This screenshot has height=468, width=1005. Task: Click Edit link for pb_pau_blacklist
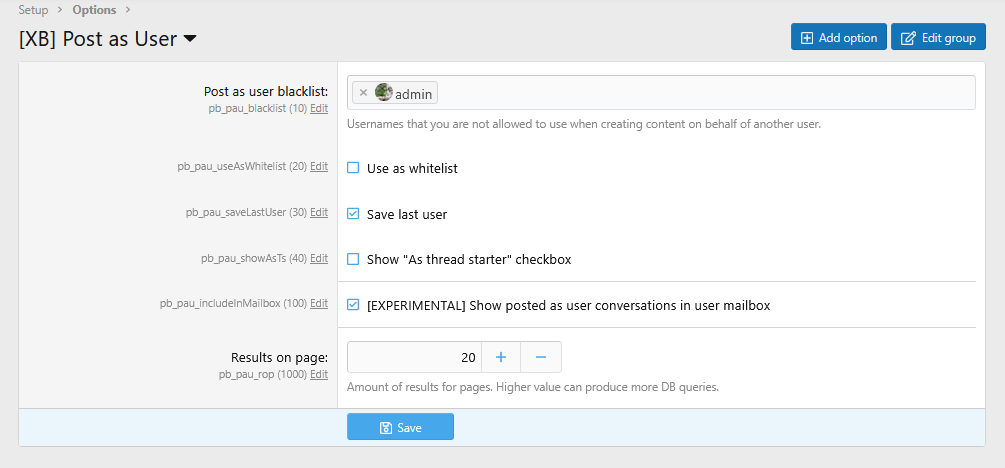(x=319, y=108)
